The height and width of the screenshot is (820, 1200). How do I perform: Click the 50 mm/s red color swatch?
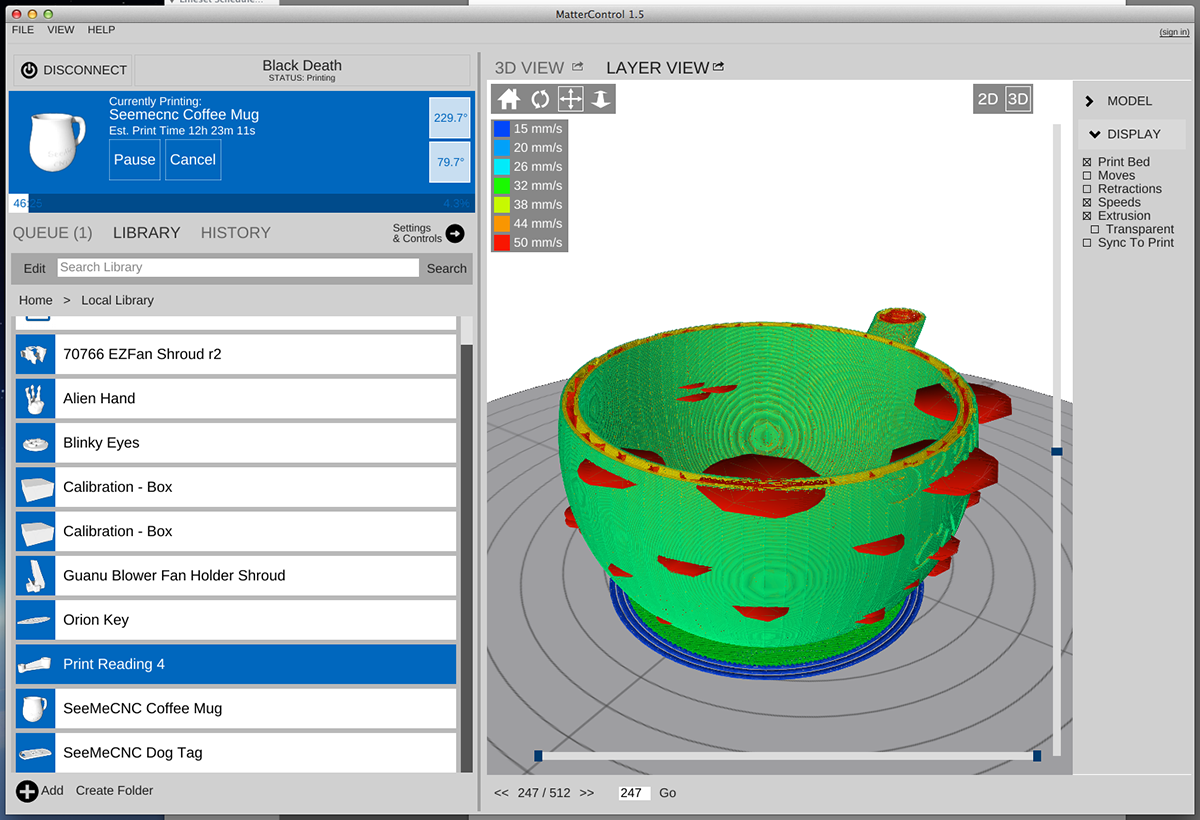(x=501, y=242)
